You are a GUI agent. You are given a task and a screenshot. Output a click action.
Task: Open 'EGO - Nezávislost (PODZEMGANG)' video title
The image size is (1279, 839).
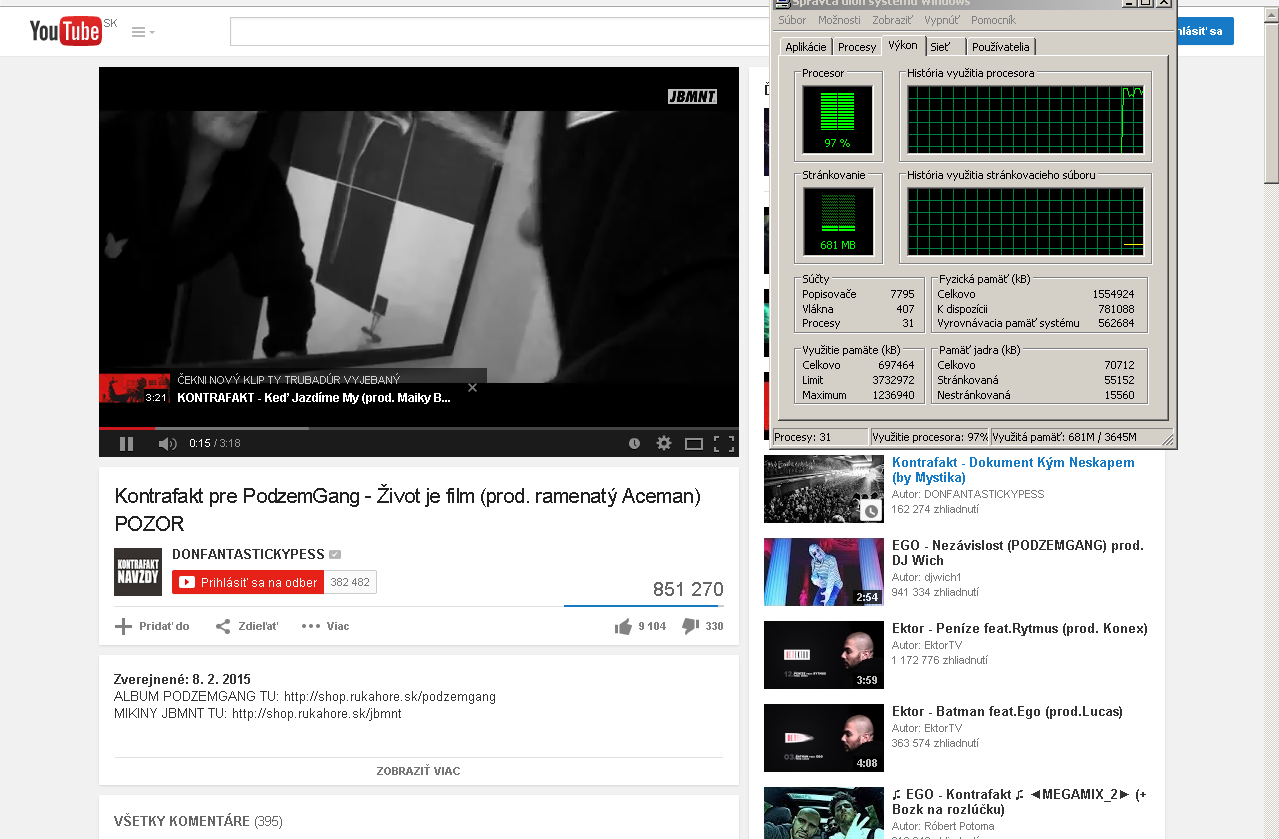pos(1018,553)
